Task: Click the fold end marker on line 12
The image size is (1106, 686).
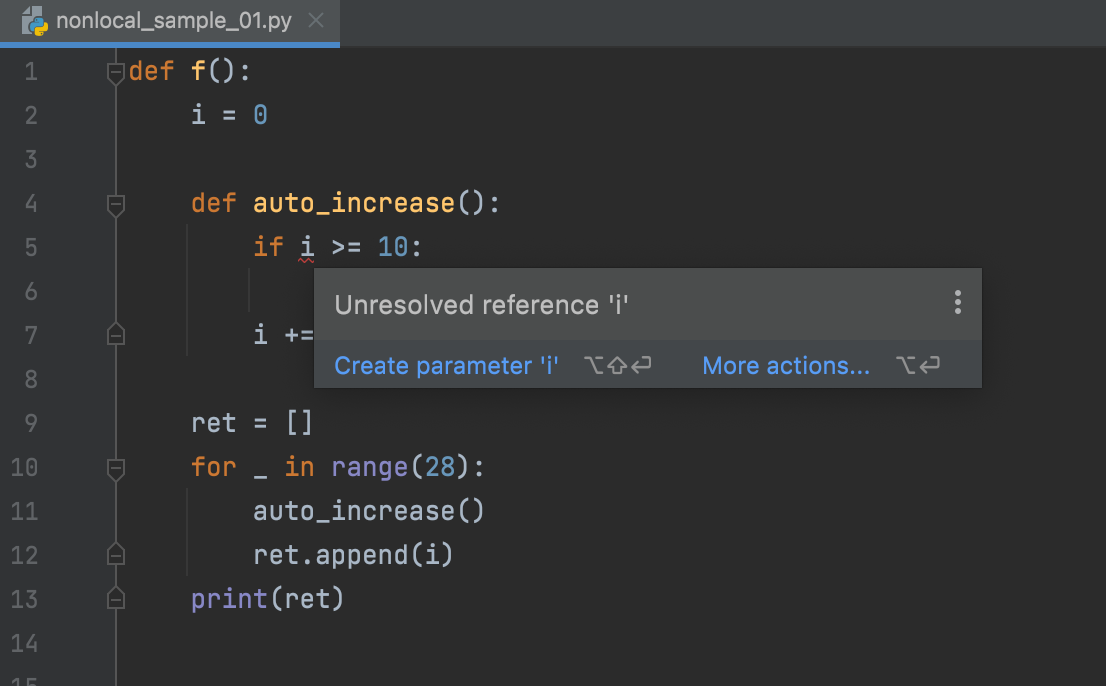Action: pos(116,555)
